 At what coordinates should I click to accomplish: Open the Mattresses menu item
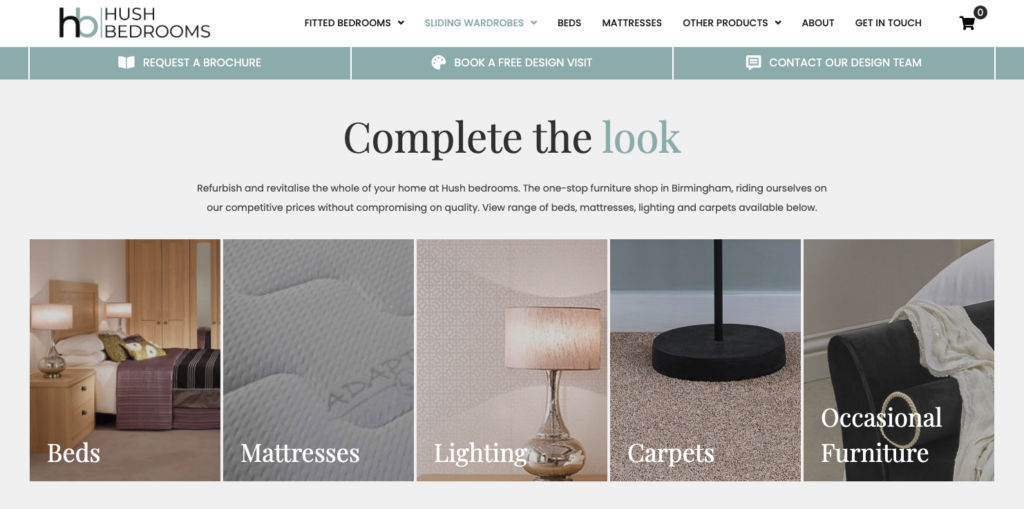[632, 23]
